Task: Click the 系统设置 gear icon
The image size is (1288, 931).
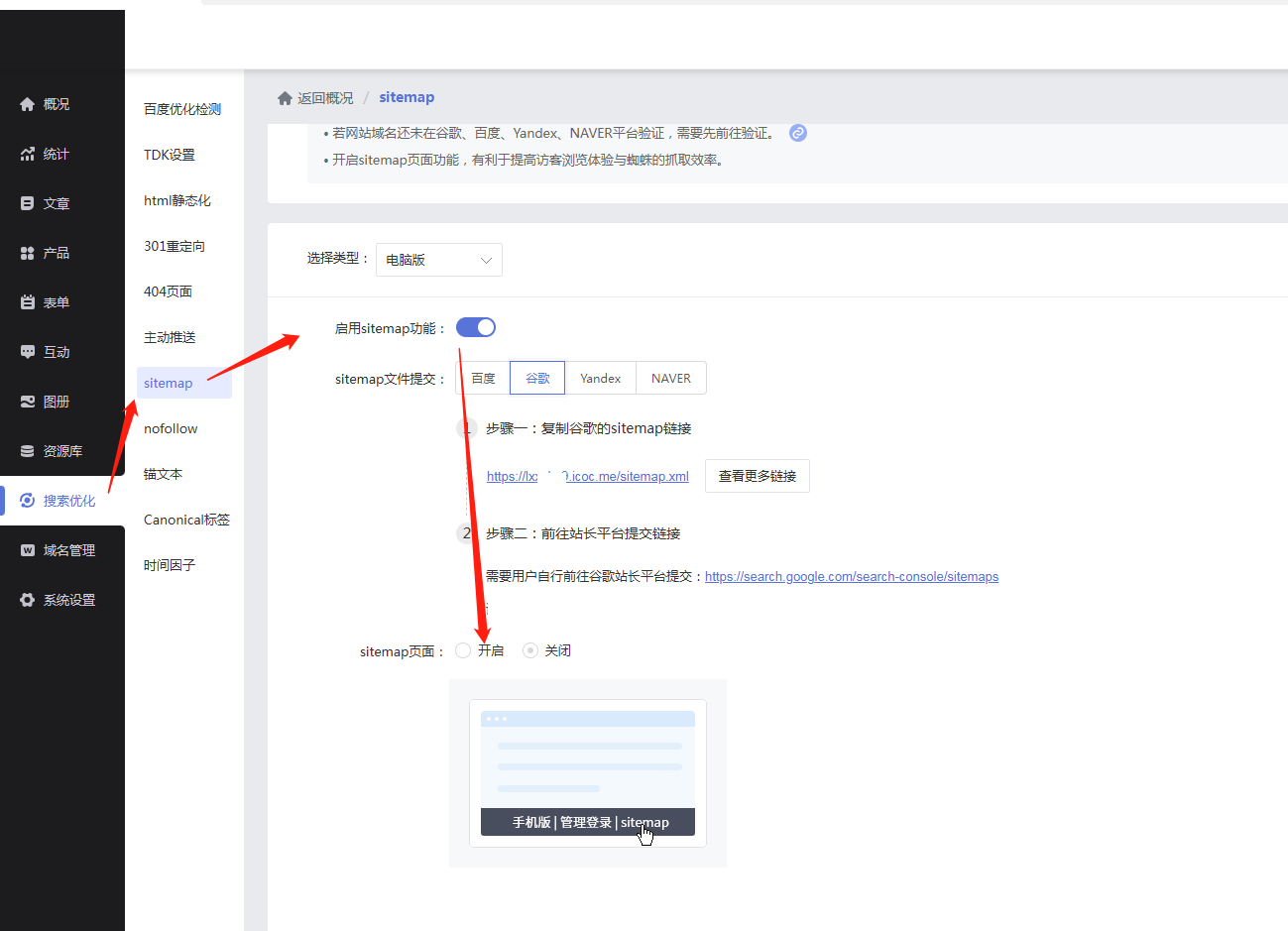Action: pos(28,600)
